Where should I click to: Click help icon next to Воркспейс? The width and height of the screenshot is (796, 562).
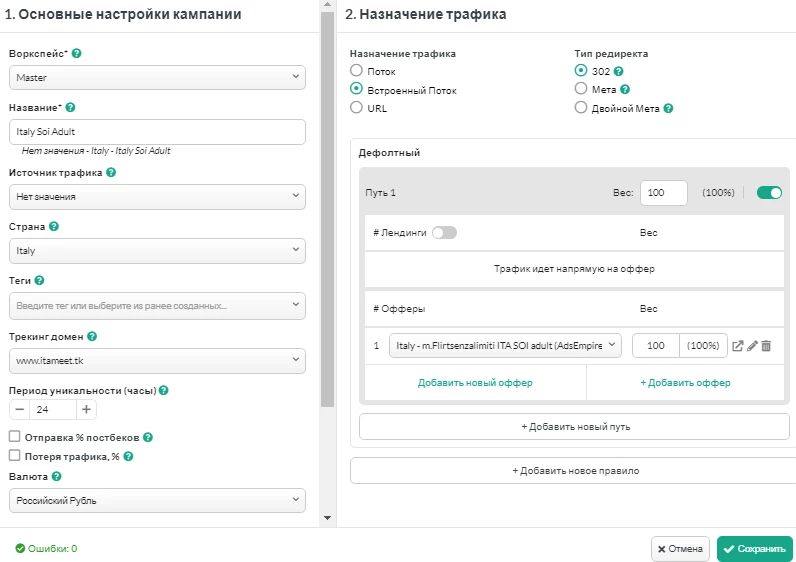[x=77, y=53]
